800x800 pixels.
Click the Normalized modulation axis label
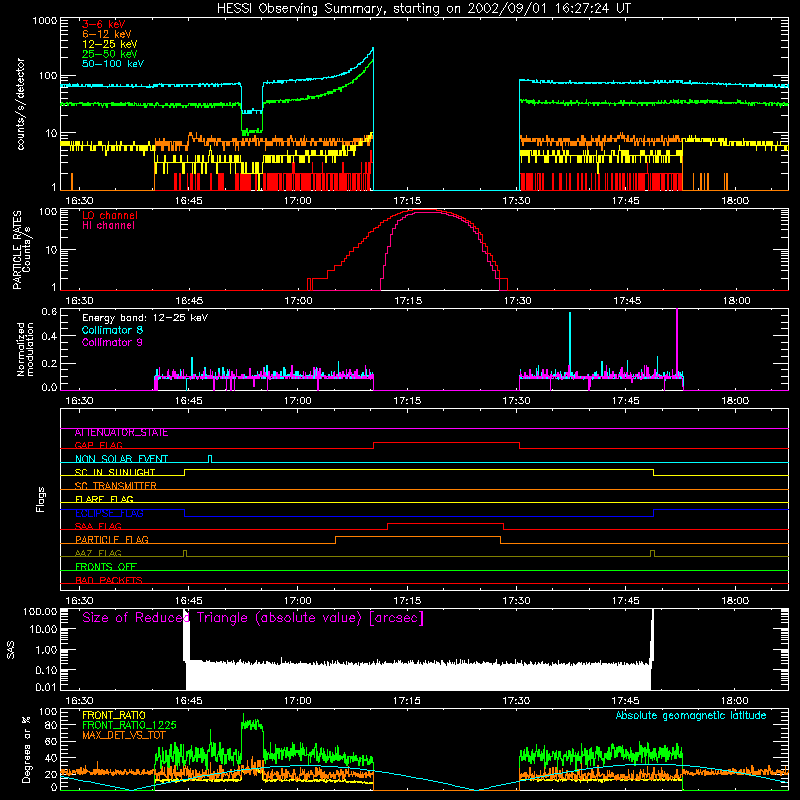click(25, 349)
